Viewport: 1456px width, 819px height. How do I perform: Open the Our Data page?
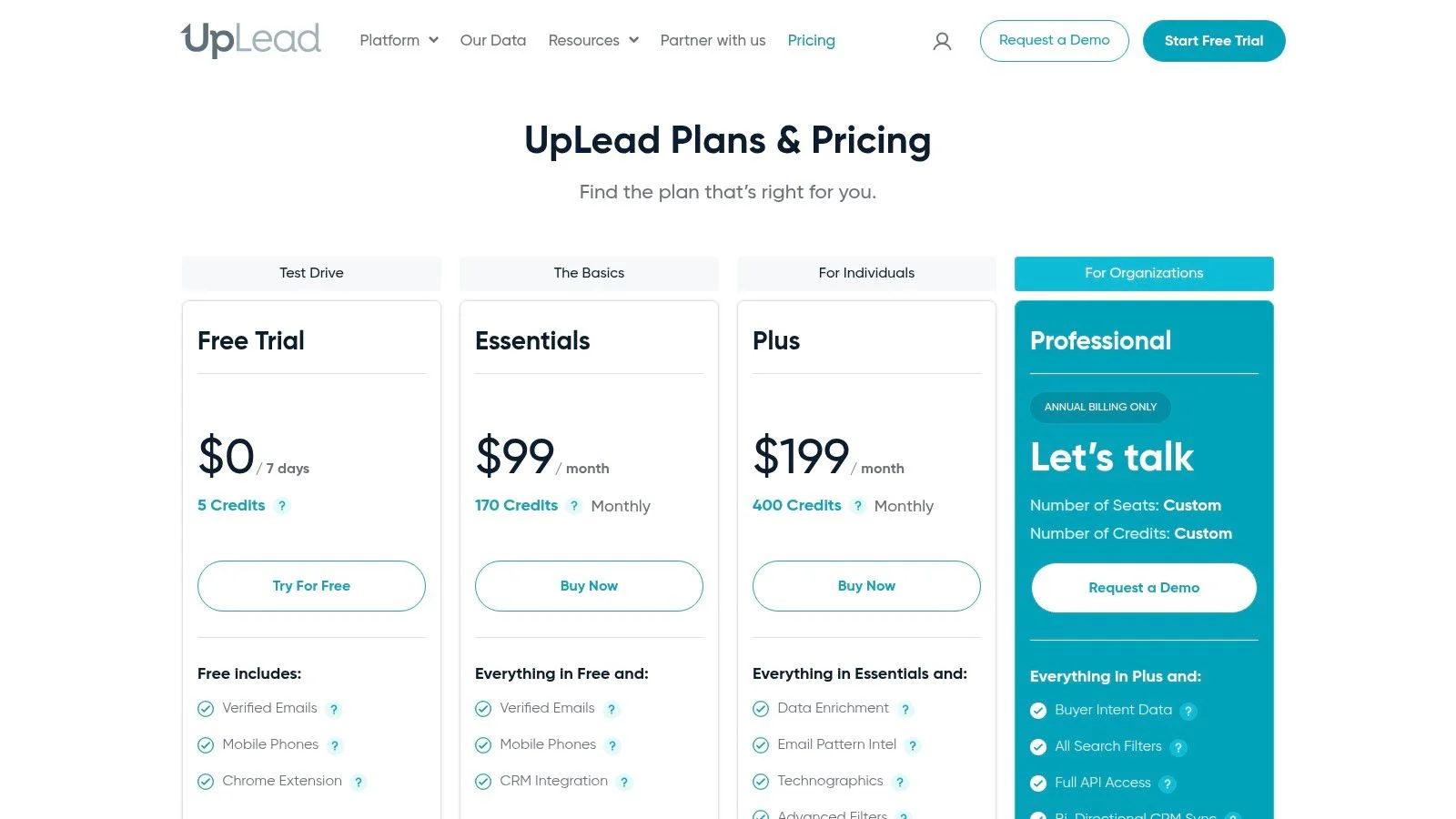(x=493, y=40)
